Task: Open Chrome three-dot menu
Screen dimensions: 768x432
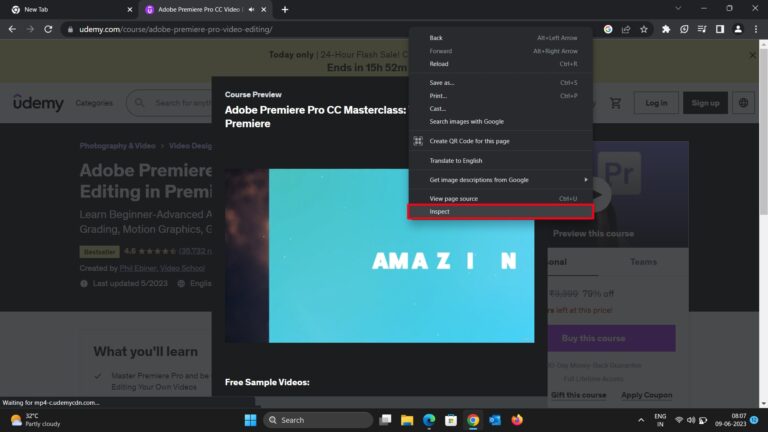Action: click(x=756, y=29)
